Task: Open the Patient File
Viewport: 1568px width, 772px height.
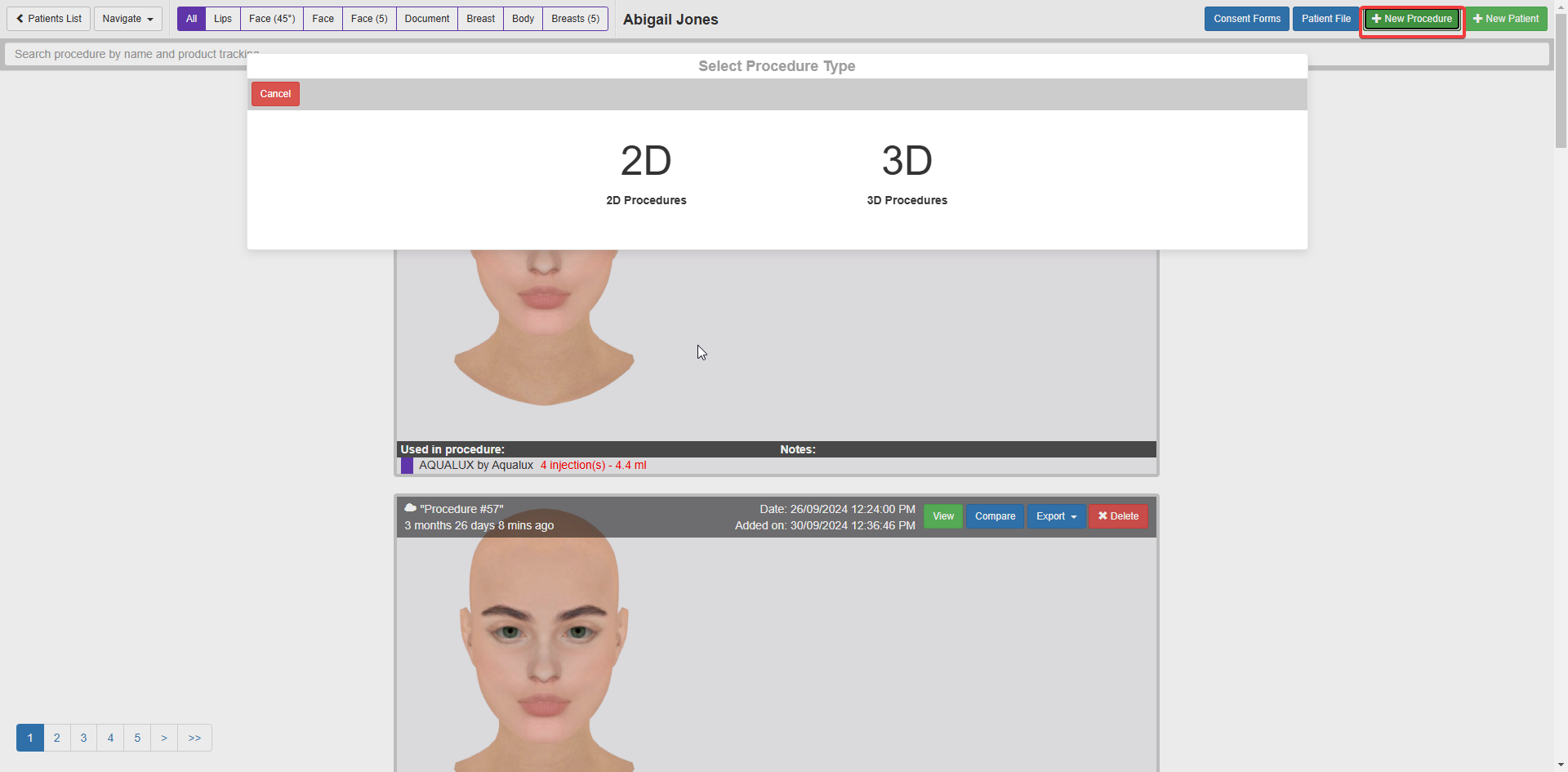Action: (1325, 19)
